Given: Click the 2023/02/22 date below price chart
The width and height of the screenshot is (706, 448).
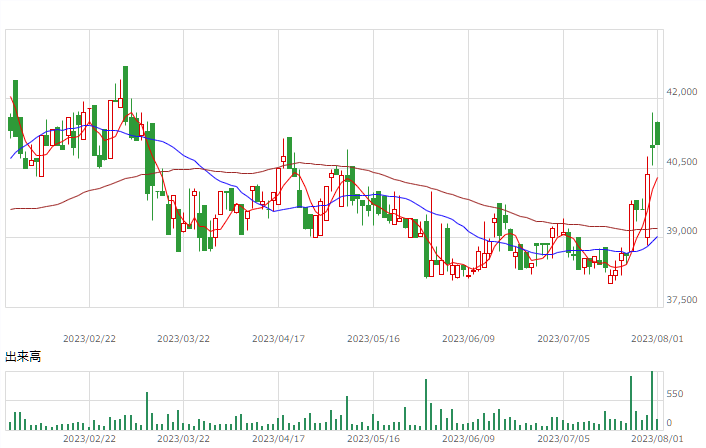Looking at the screenshot, I should point(89,339).
